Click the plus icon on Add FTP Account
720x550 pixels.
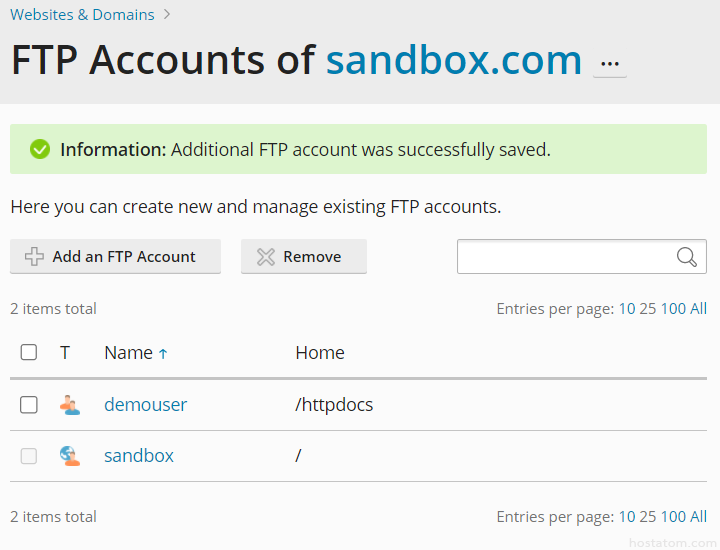(x=34, y=257)
